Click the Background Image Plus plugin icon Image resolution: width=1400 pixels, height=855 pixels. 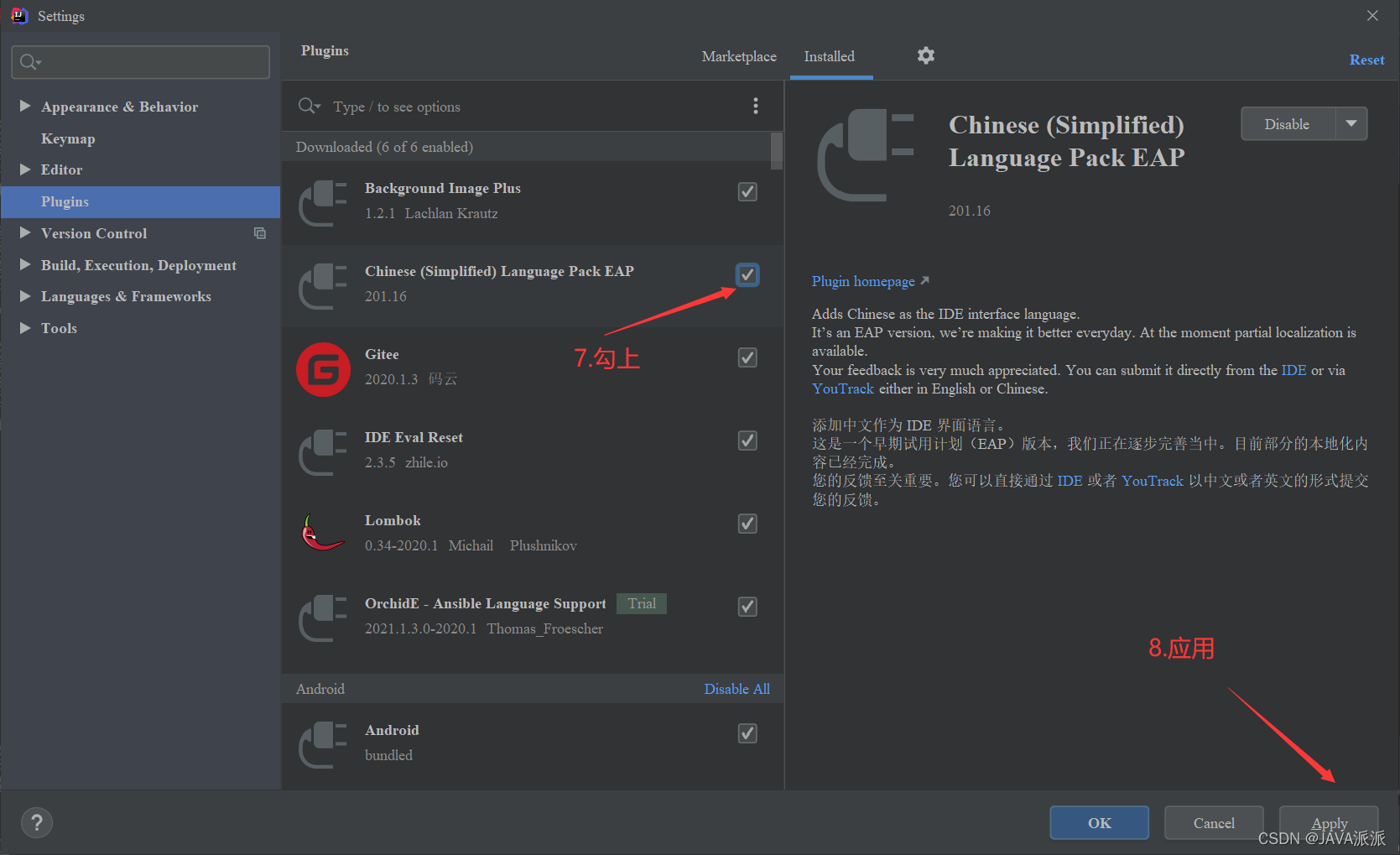[323, 202]
